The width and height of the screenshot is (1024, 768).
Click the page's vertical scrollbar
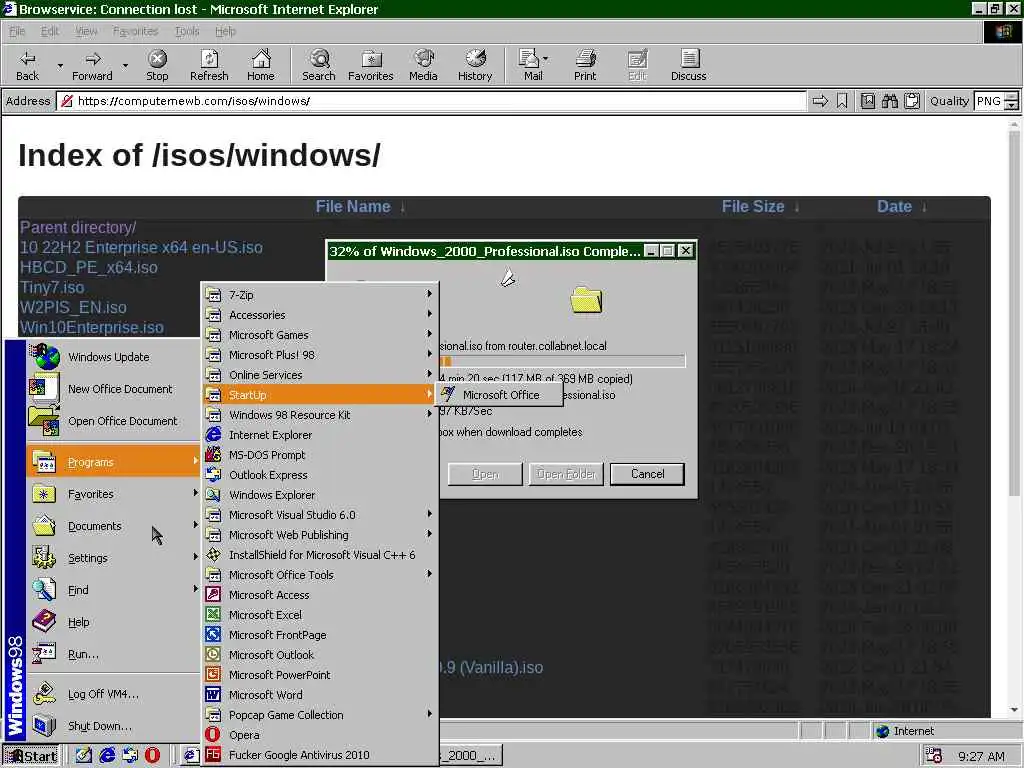pos(1014,418)
